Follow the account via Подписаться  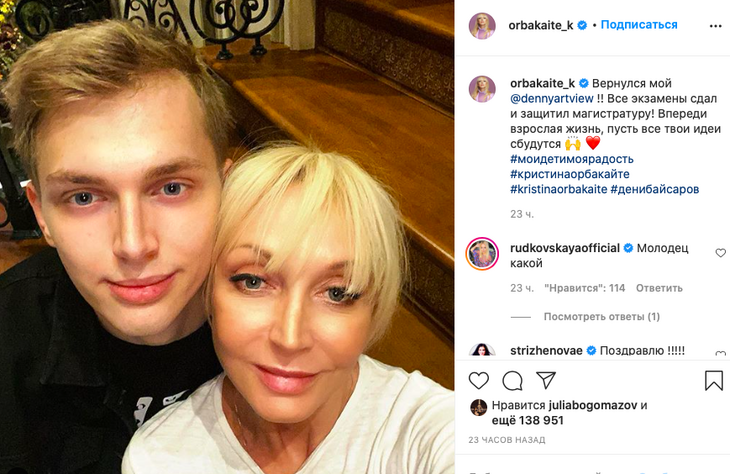click(x=639, y=25)
